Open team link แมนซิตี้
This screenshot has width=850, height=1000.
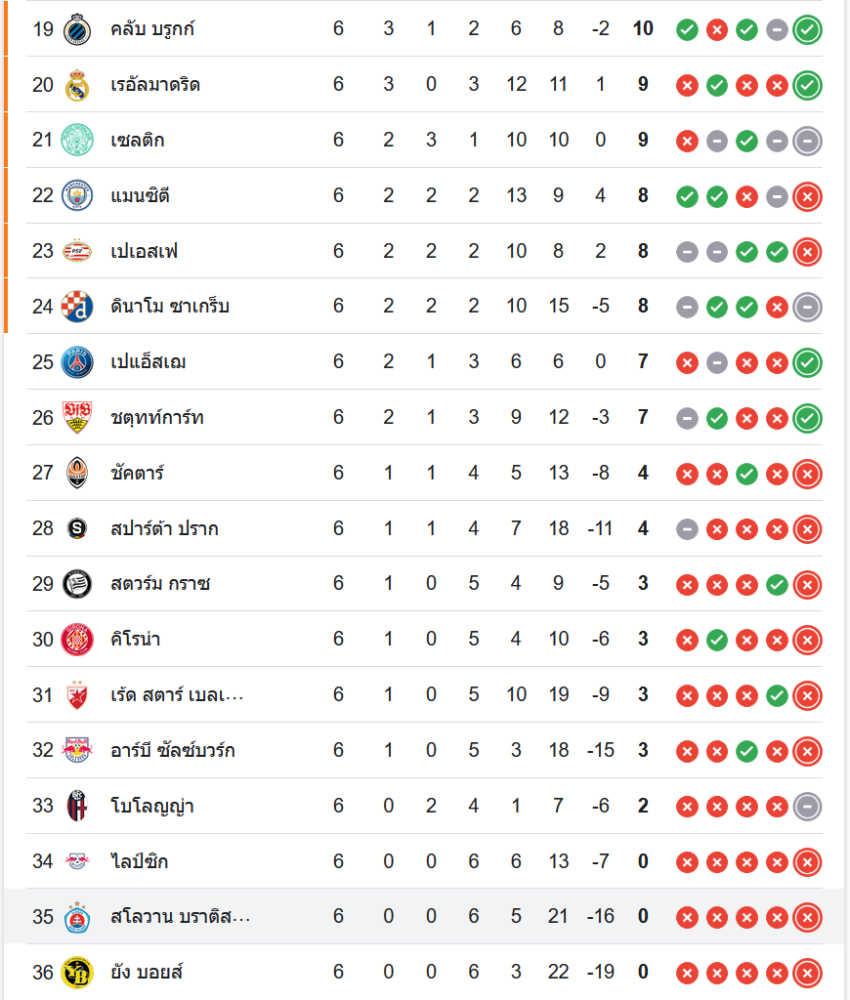click(x=139, y=196)
